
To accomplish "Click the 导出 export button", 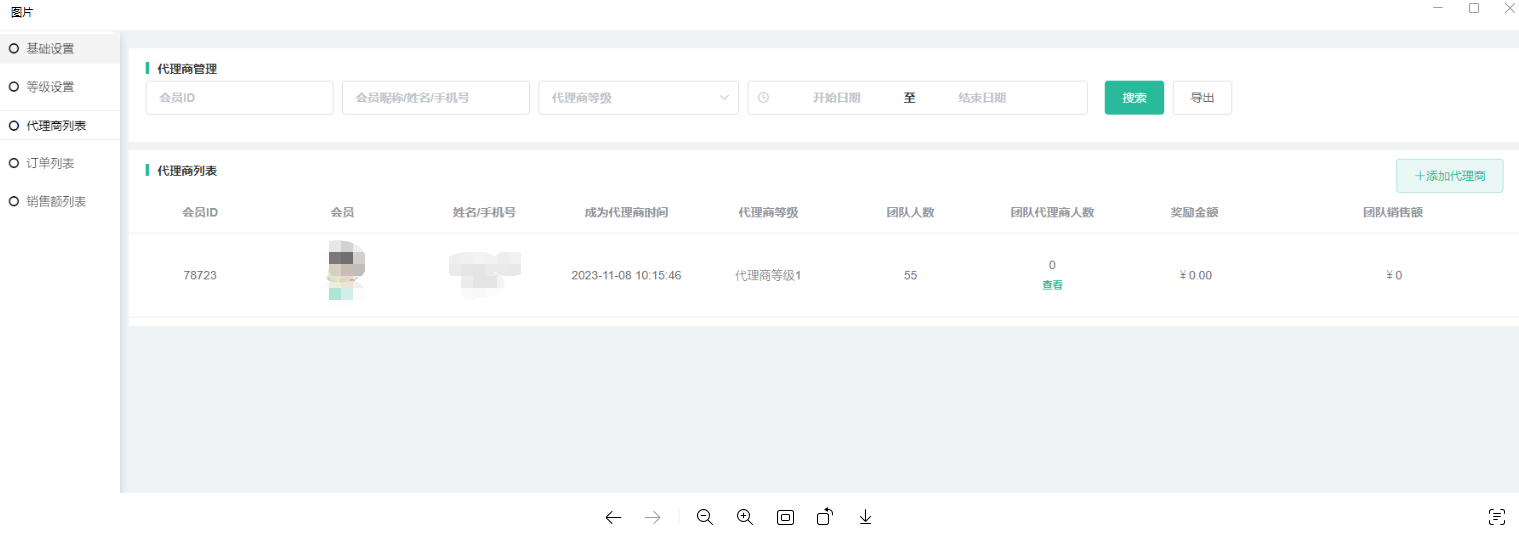I will click(1202, 98).
